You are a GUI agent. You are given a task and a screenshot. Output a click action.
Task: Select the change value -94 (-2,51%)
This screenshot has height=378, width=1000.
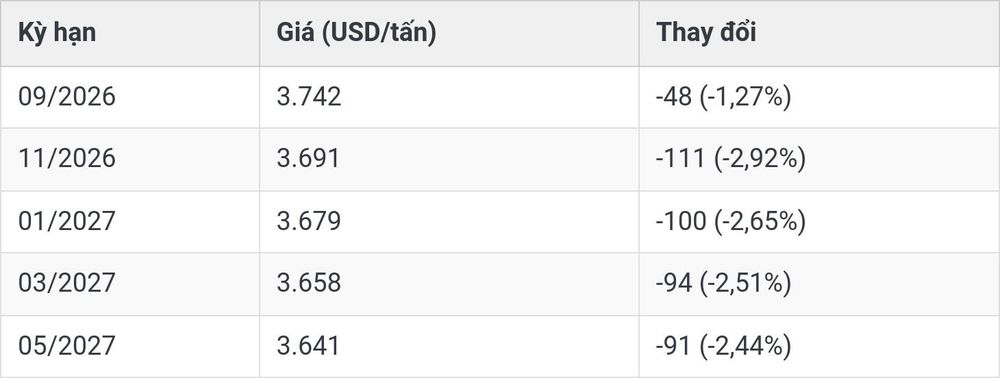[723, 284]
